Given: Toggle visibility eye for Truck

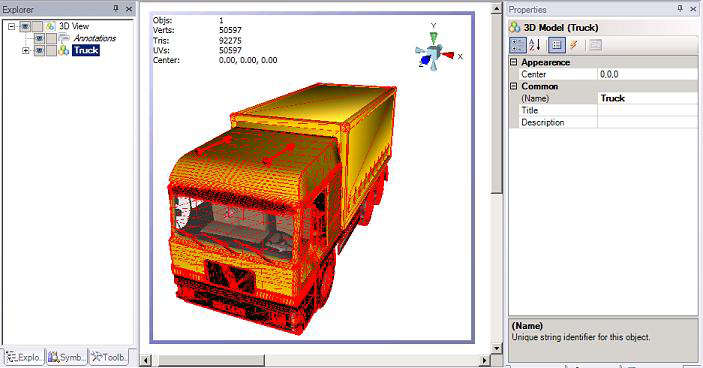Looking at the screenshot, I should click(x=39, y=50).
